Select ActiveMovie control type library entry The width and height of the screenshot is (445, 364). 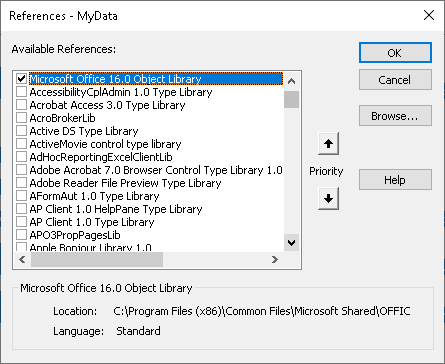[105, 144]
